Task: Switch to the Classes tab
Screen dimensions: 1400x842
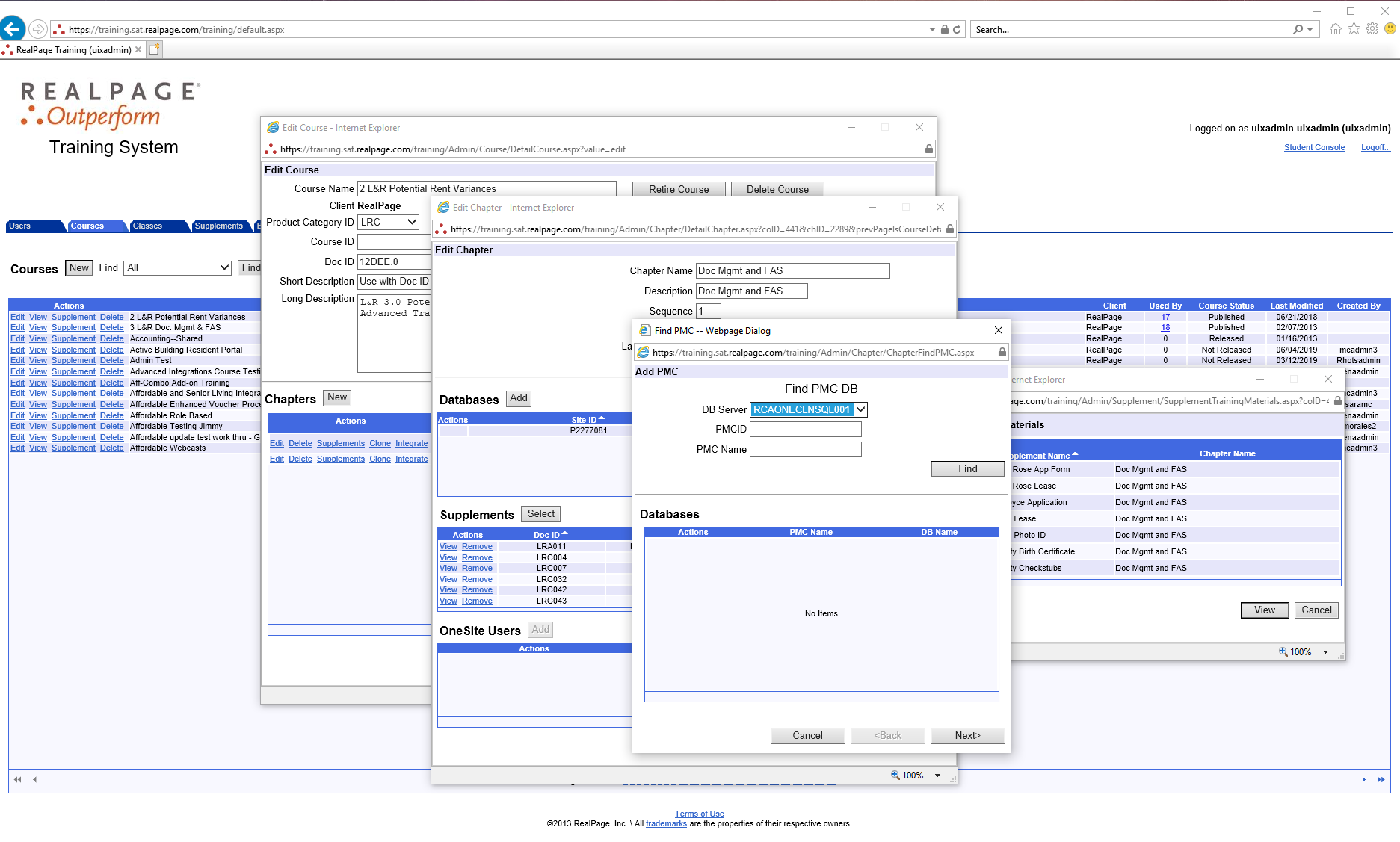Action: pos(157,226)
